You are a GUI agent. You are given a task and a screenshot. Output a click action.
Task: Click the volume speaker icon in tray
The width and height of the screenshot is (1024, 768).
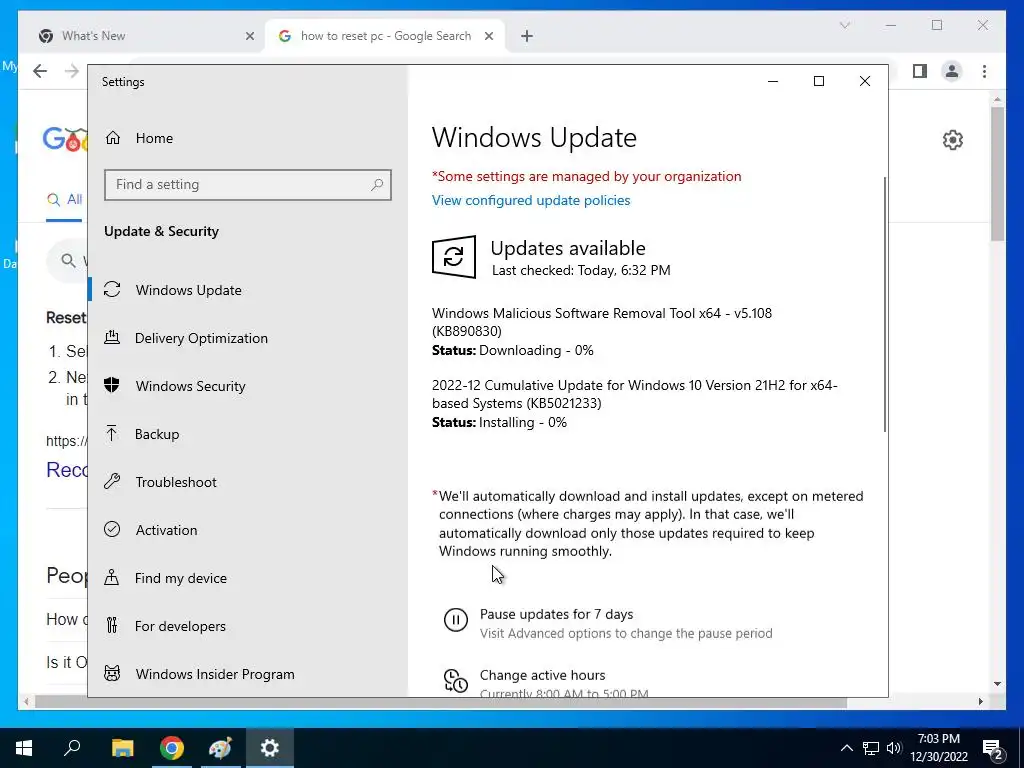(894, 748)
